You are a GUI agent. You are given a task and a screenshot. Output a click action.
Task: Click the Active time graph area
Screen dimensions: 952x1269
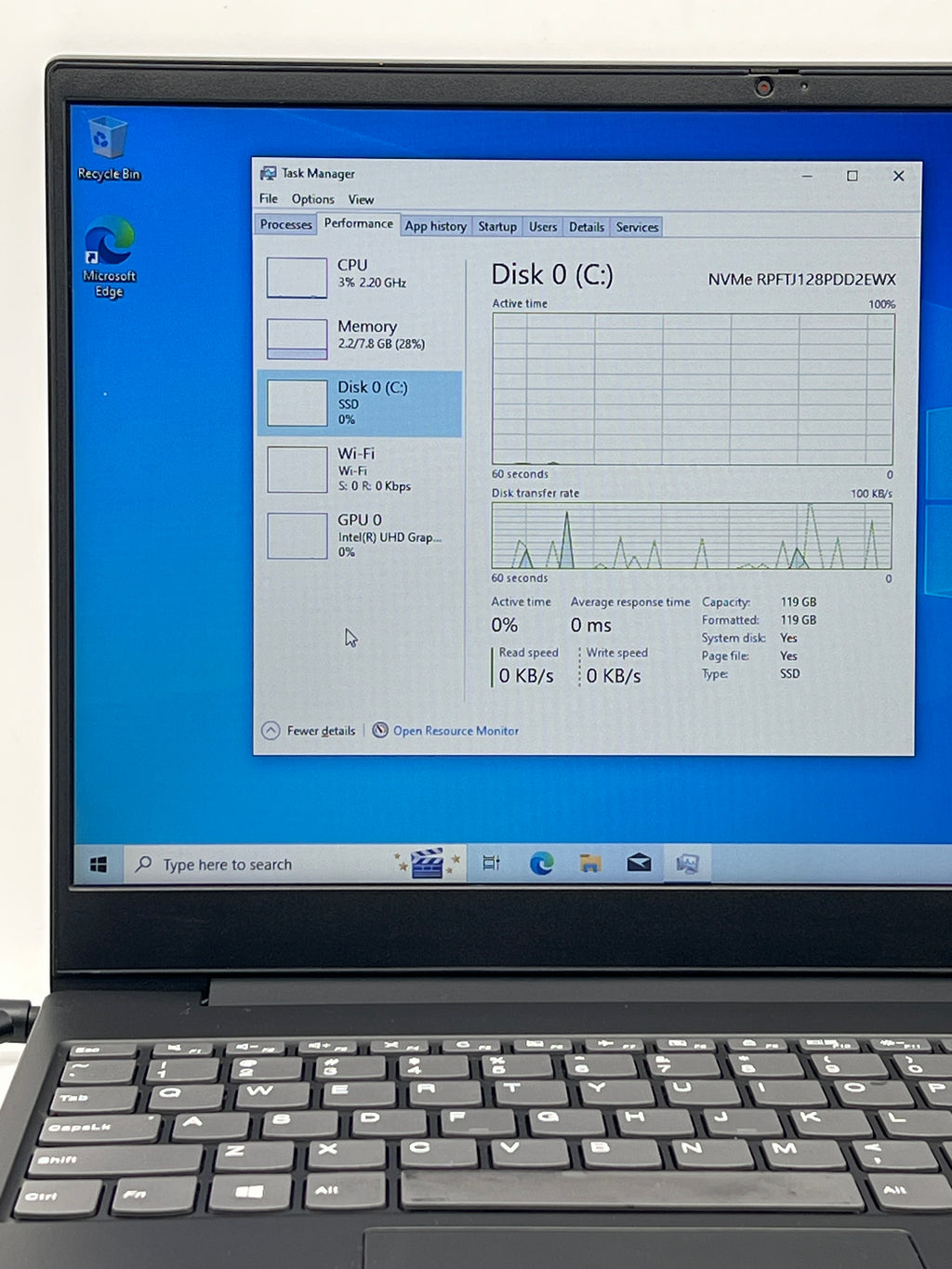pyautogui.click(x=693, y=389)
